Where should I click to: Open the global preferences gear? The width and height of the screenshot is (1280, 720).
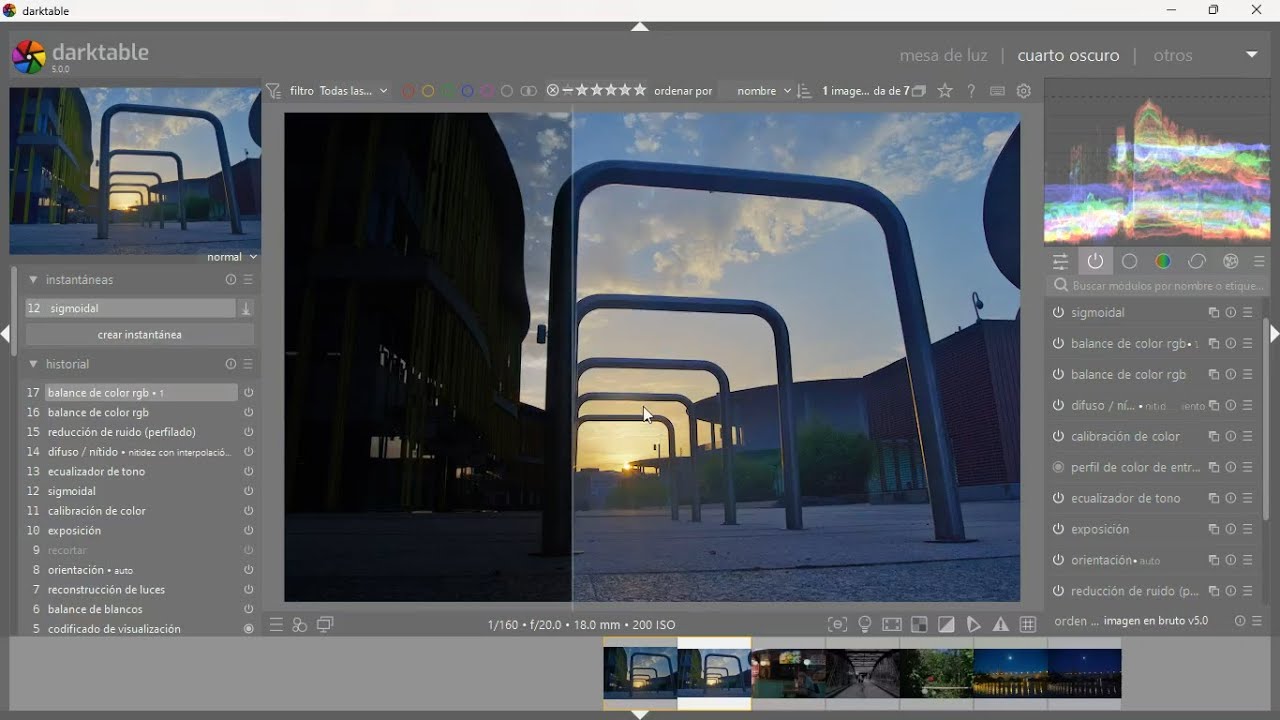pyautogui.click(x=1024, y=91)
